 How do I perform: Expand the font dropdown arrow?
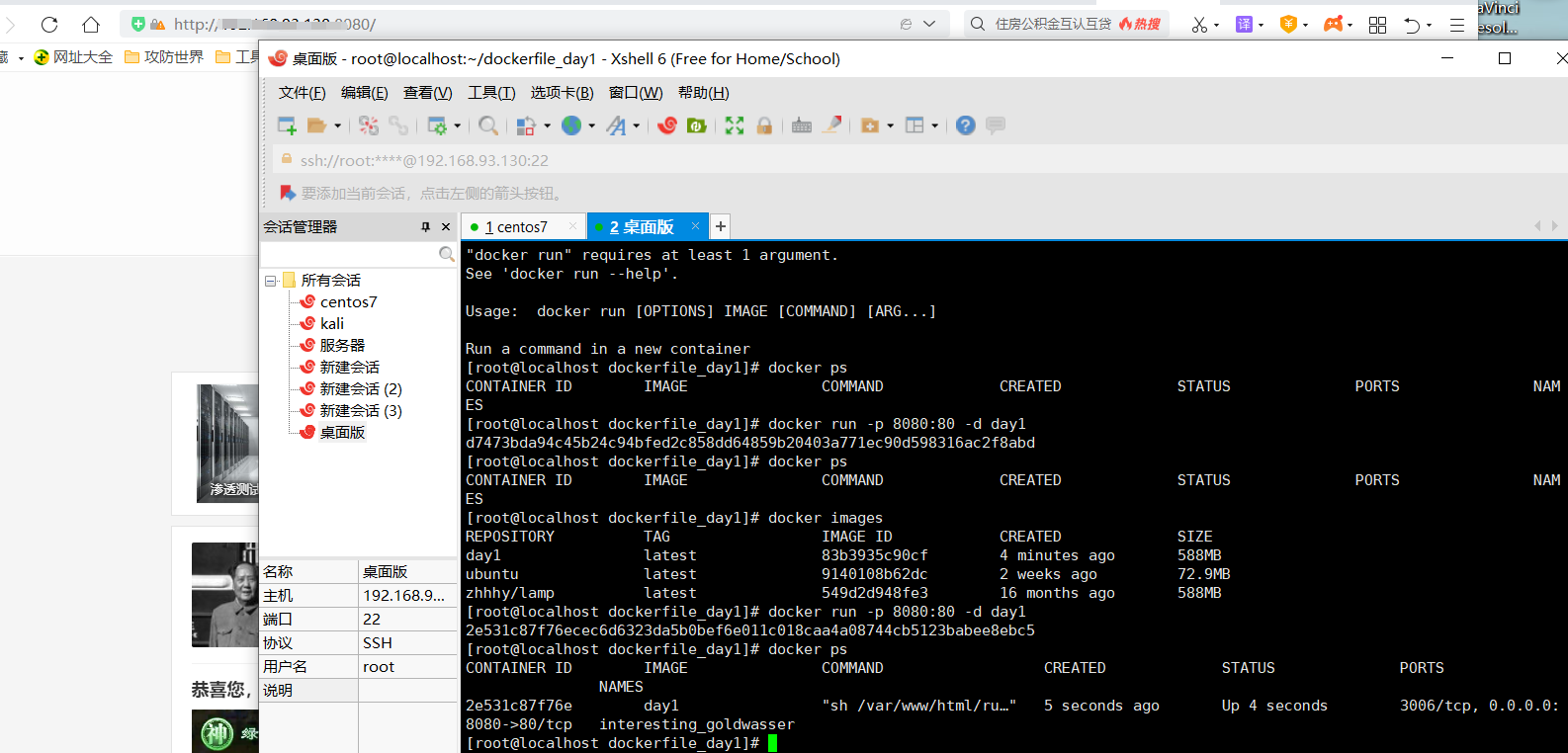[636, 125]
